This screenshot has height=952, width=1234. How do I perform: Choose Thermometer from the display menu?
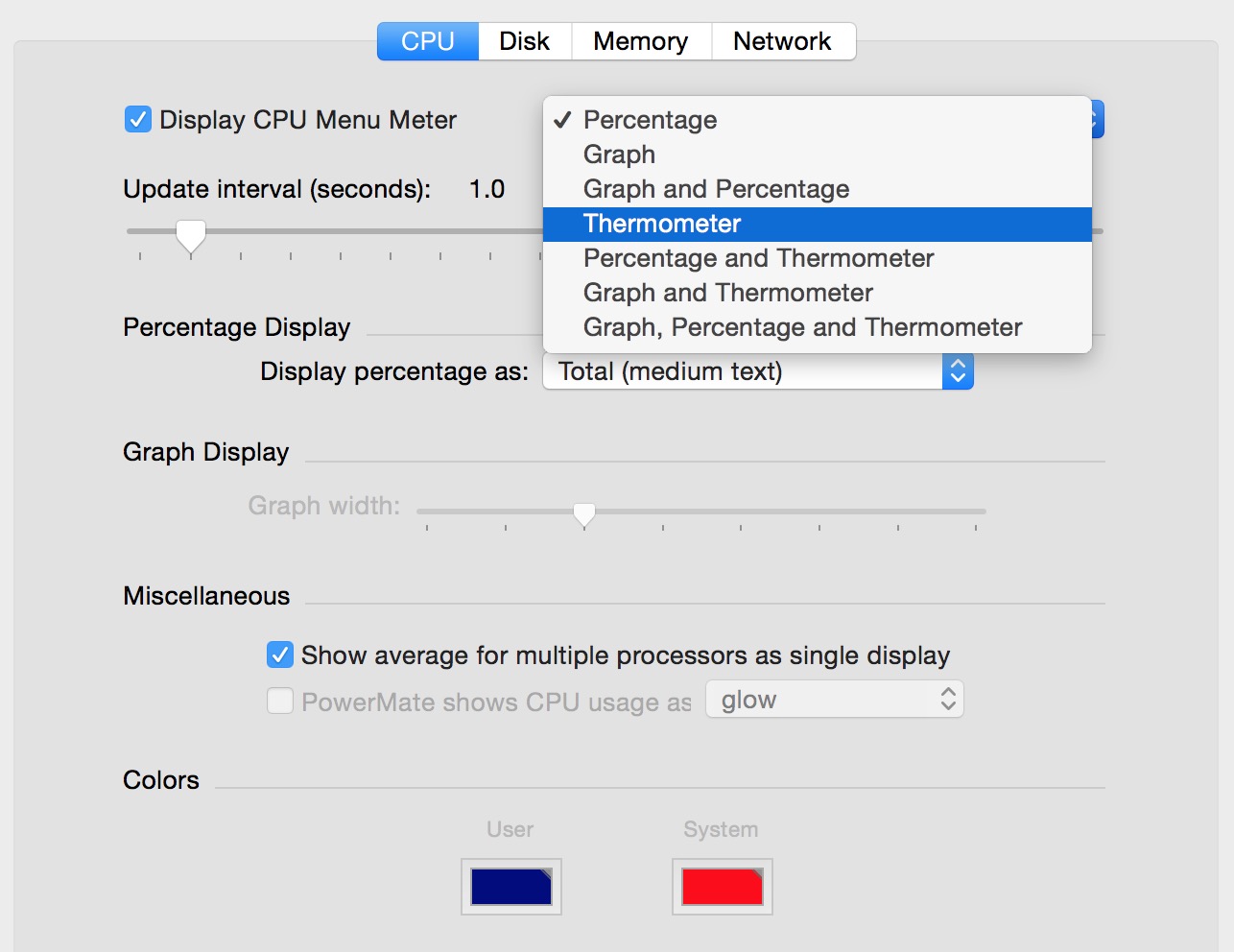(662, 224)
